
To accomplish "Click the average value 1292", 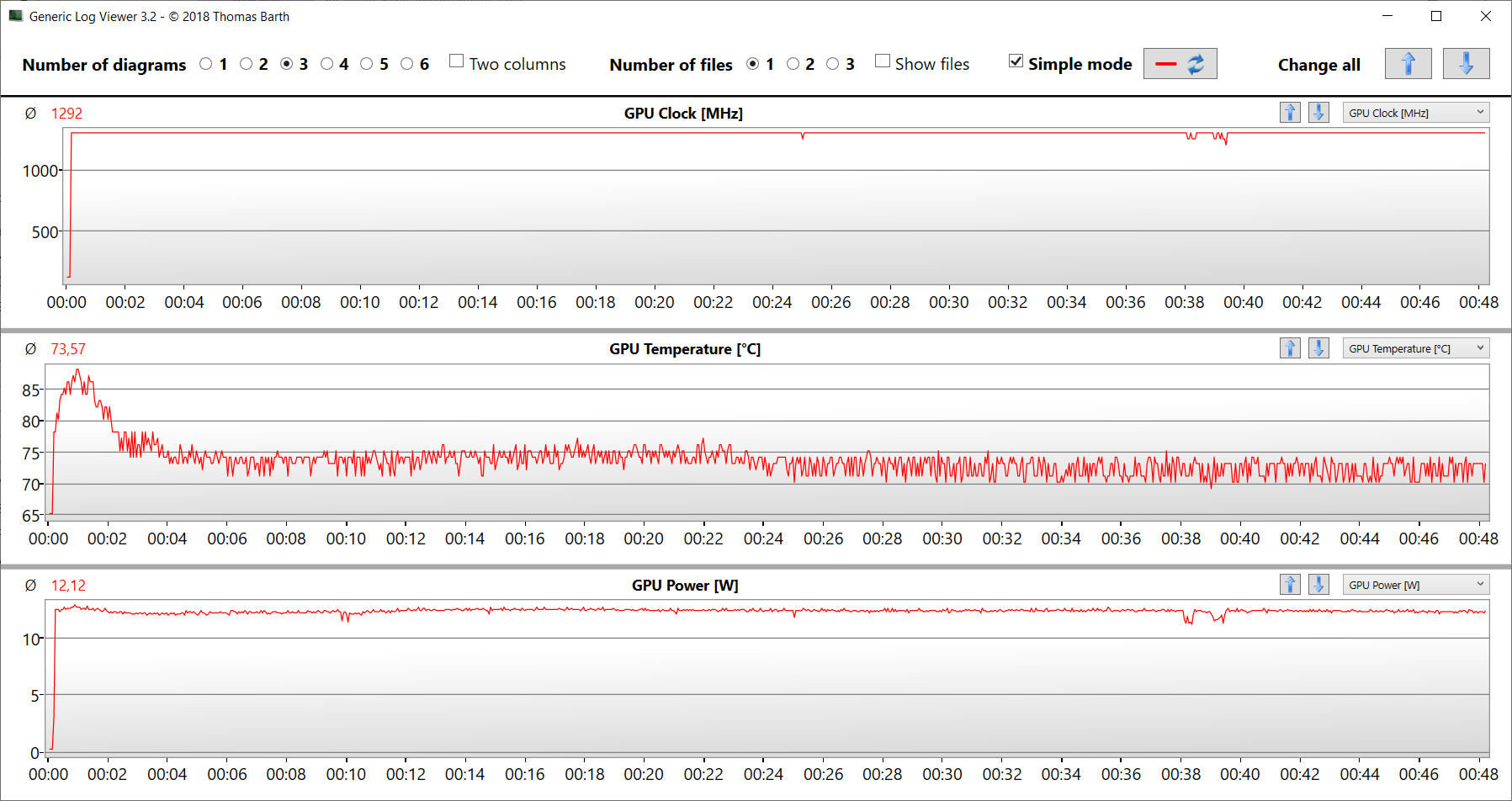I will [67, 114].
